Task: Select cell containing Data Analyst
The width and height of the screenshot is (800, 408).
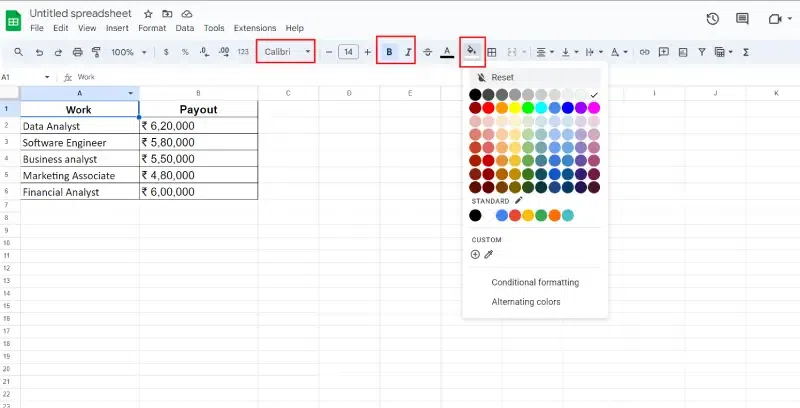Action: (80, 126)
